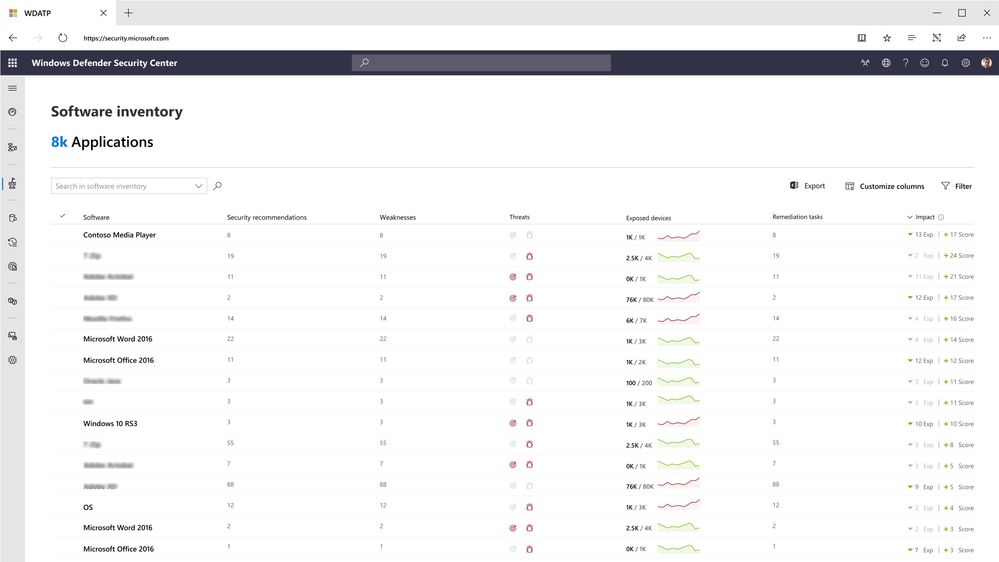
Task: Open browser share icon
Action: [x=961, y=38]
